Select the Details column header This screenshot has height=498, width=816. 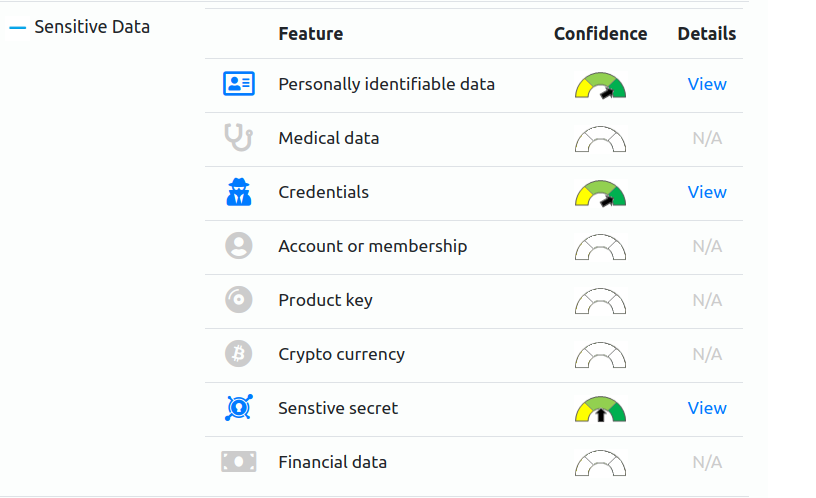pyautogui.click(x=707, y=34)
